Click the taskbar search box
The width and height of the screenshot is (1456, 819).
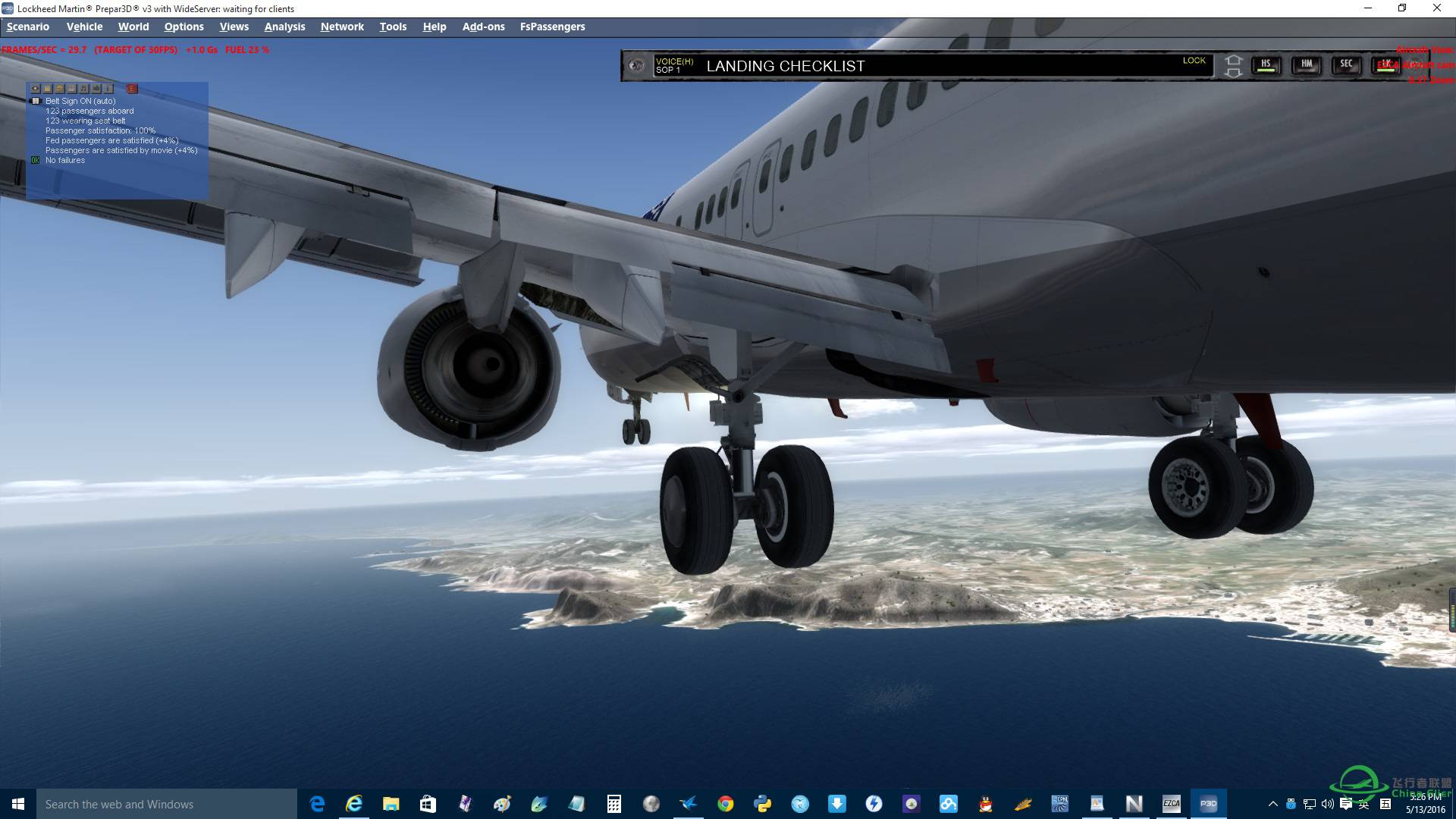[x=167, y=804]
